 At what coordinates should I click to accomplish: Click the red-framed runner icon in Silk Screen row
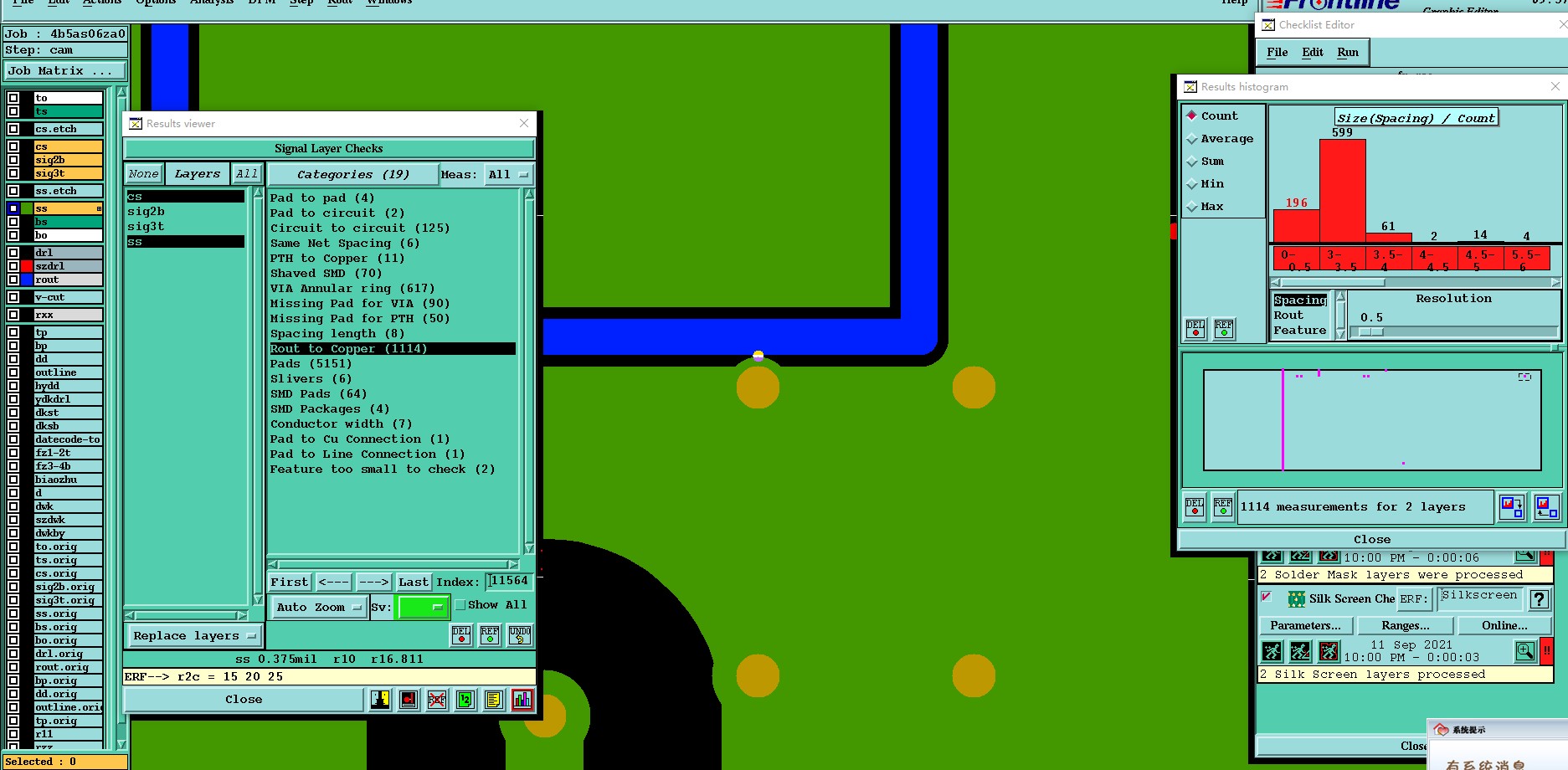click(x=1329, y=650)
